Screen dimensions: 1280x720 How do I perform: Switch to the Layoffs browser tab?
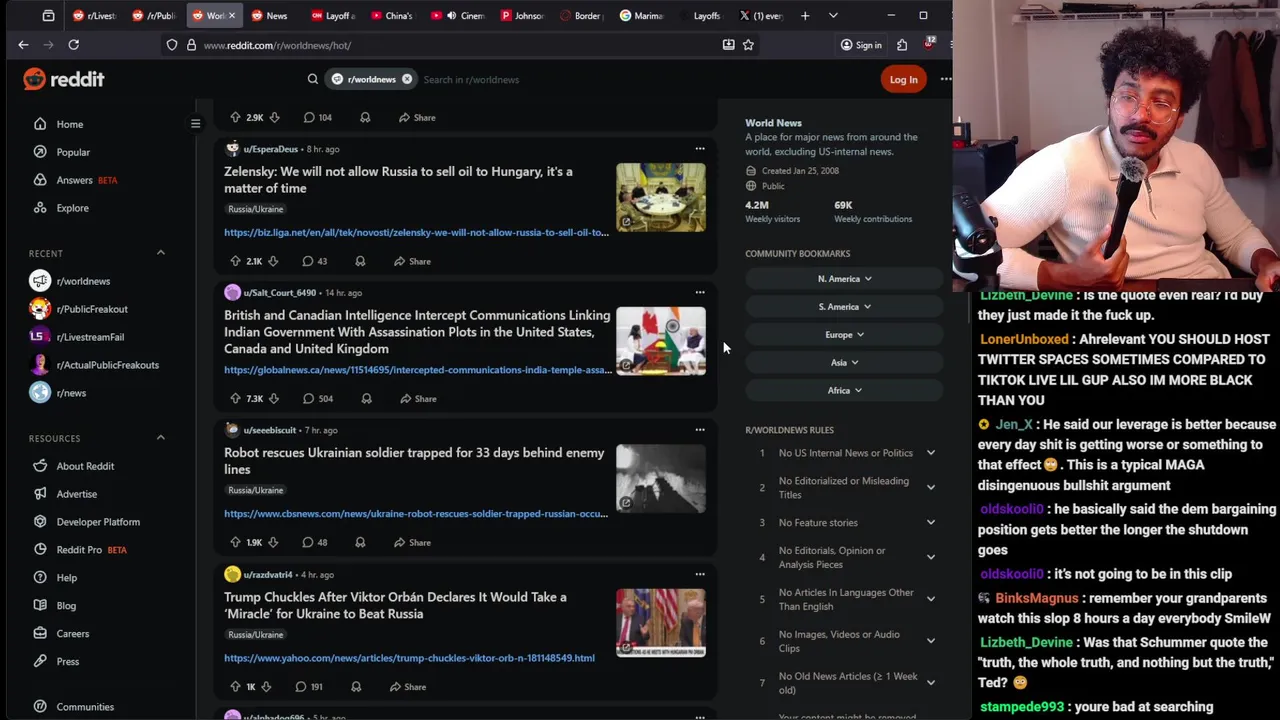[702, 15]
